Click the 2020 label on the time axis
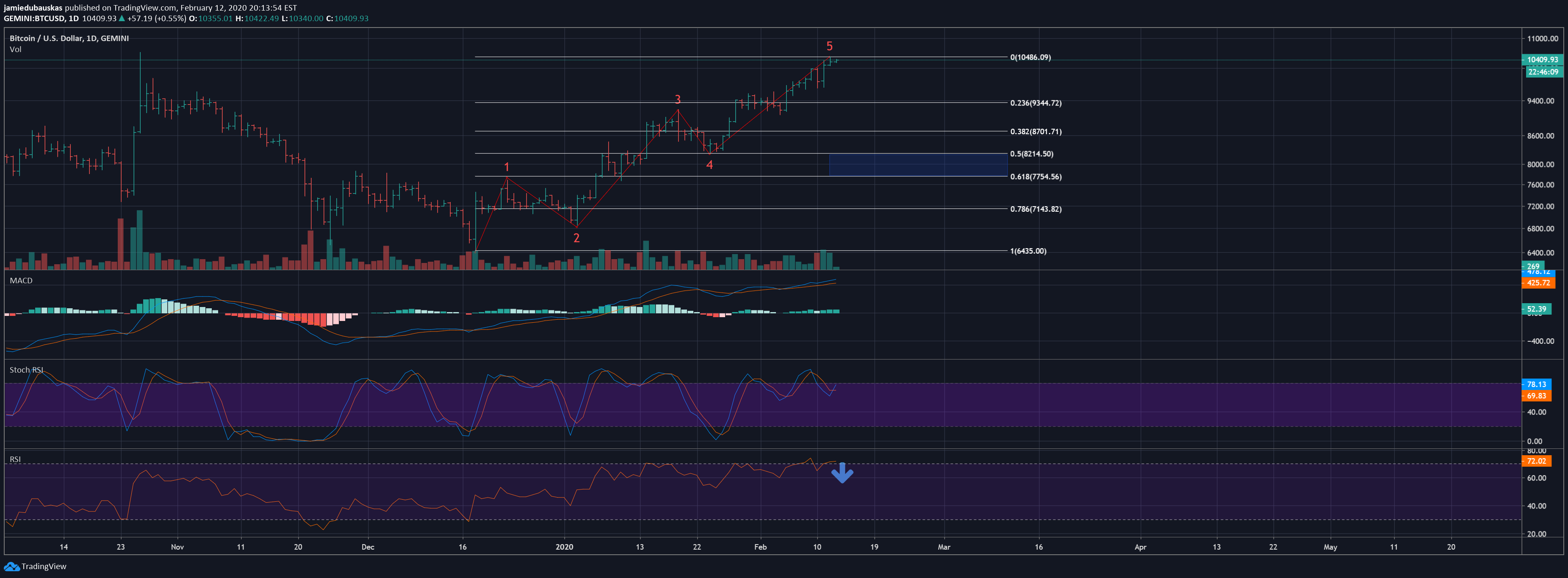1568x578 pixels. [564, 547]
